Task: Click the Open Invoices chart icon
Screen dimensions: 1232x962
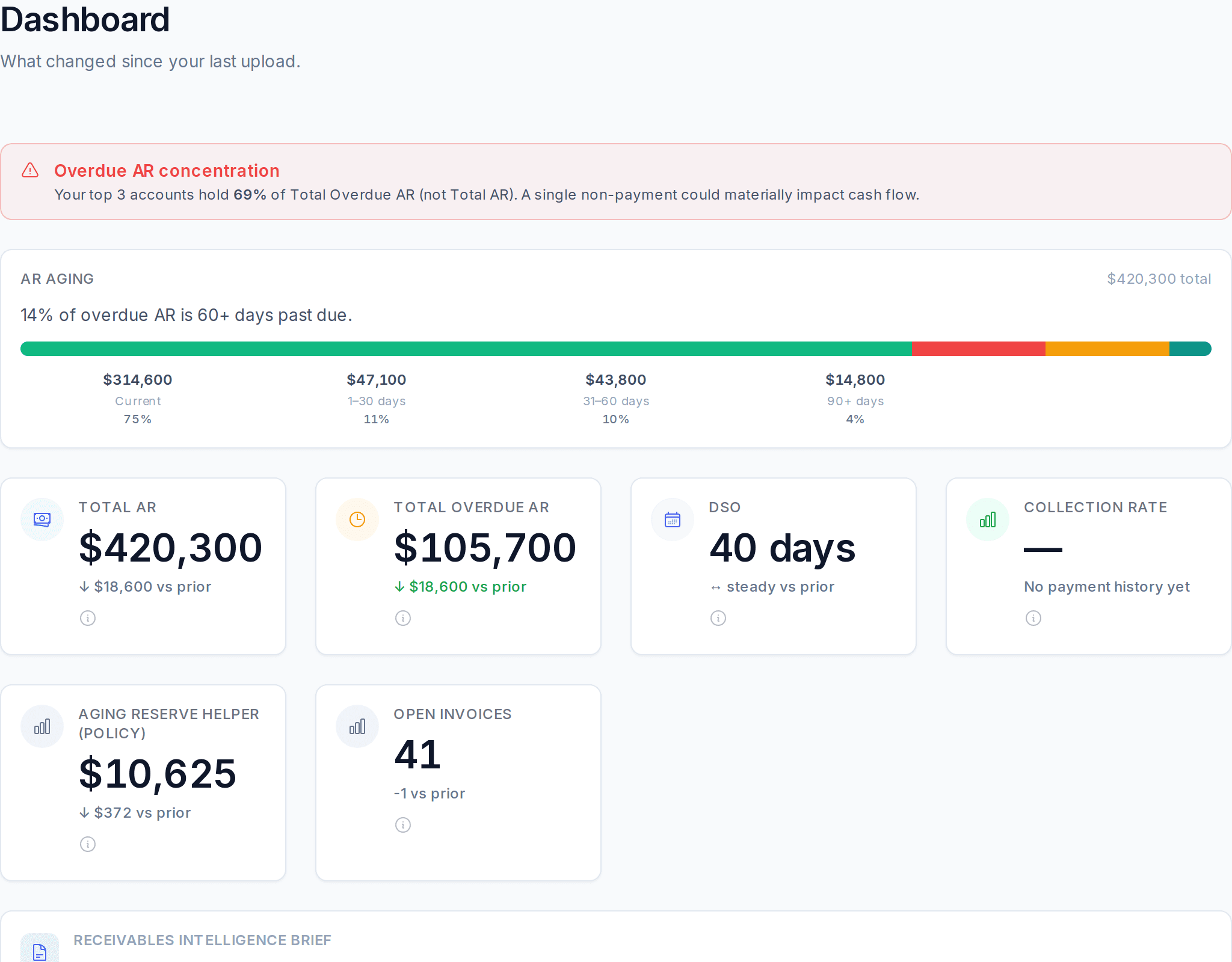Action: pyautogui.click(x=357, y=726)
